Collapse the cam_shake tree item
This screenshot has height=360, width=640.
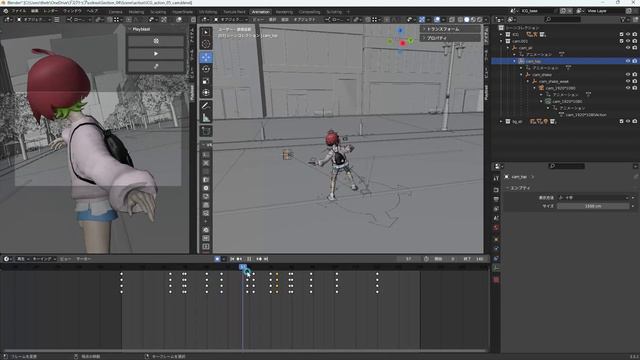tap(521, 75)
